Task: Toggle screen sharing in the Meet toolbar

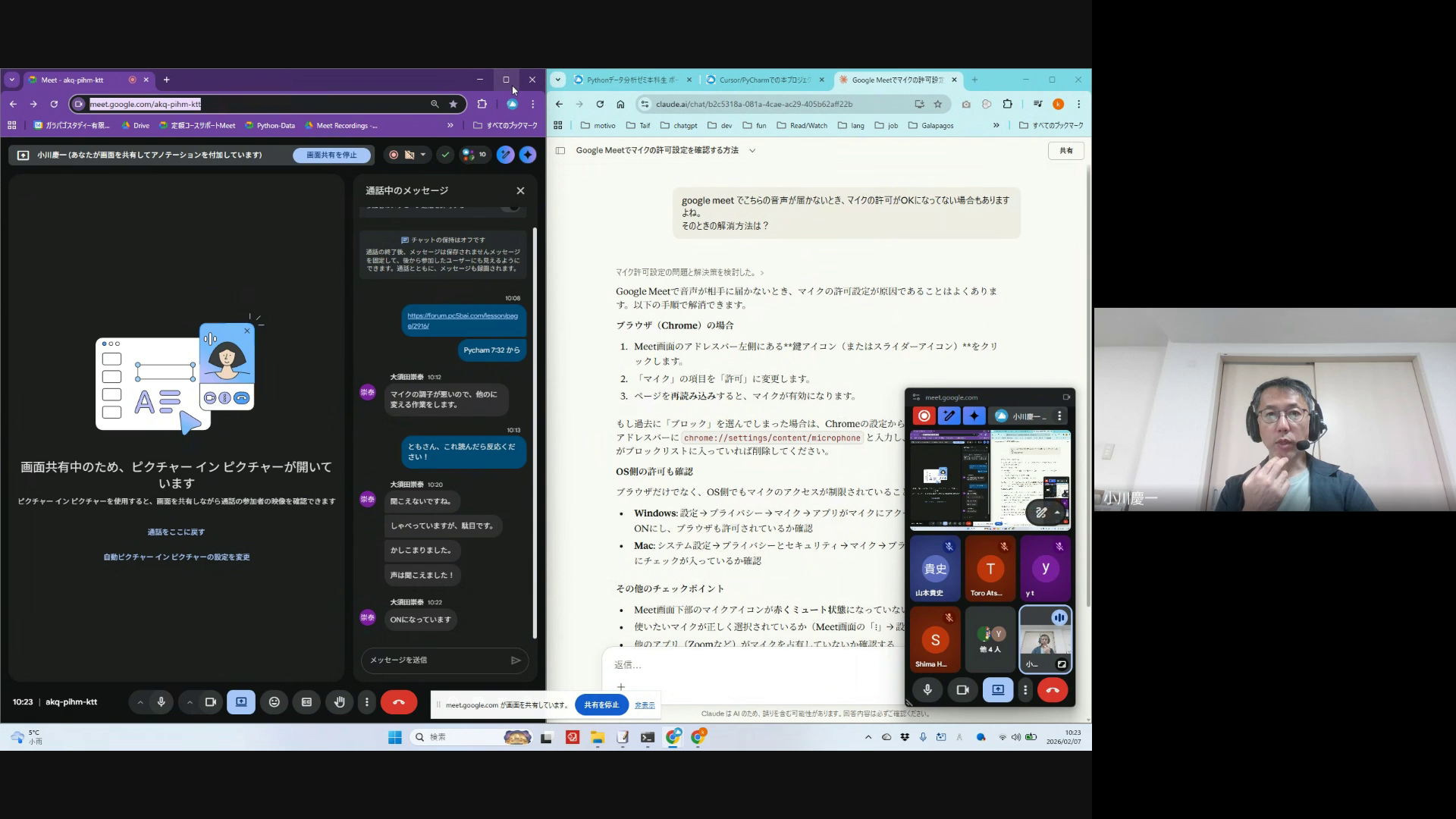Action: point(241,702)
